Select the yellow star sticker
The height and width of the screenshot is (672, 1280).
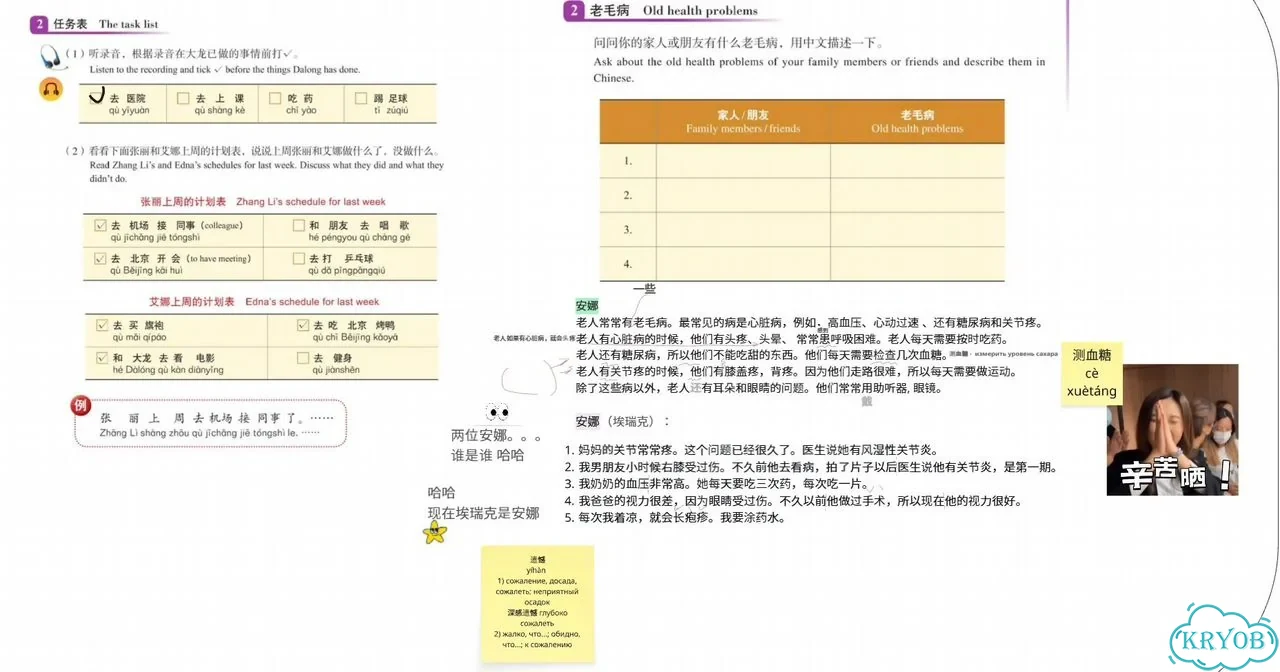coord(435,533)
